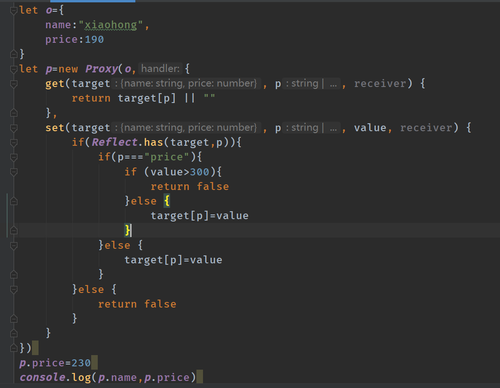Fold the get(target...) method in gutter
Viewport: 500px width, 388px height.
tap(14, 84)
